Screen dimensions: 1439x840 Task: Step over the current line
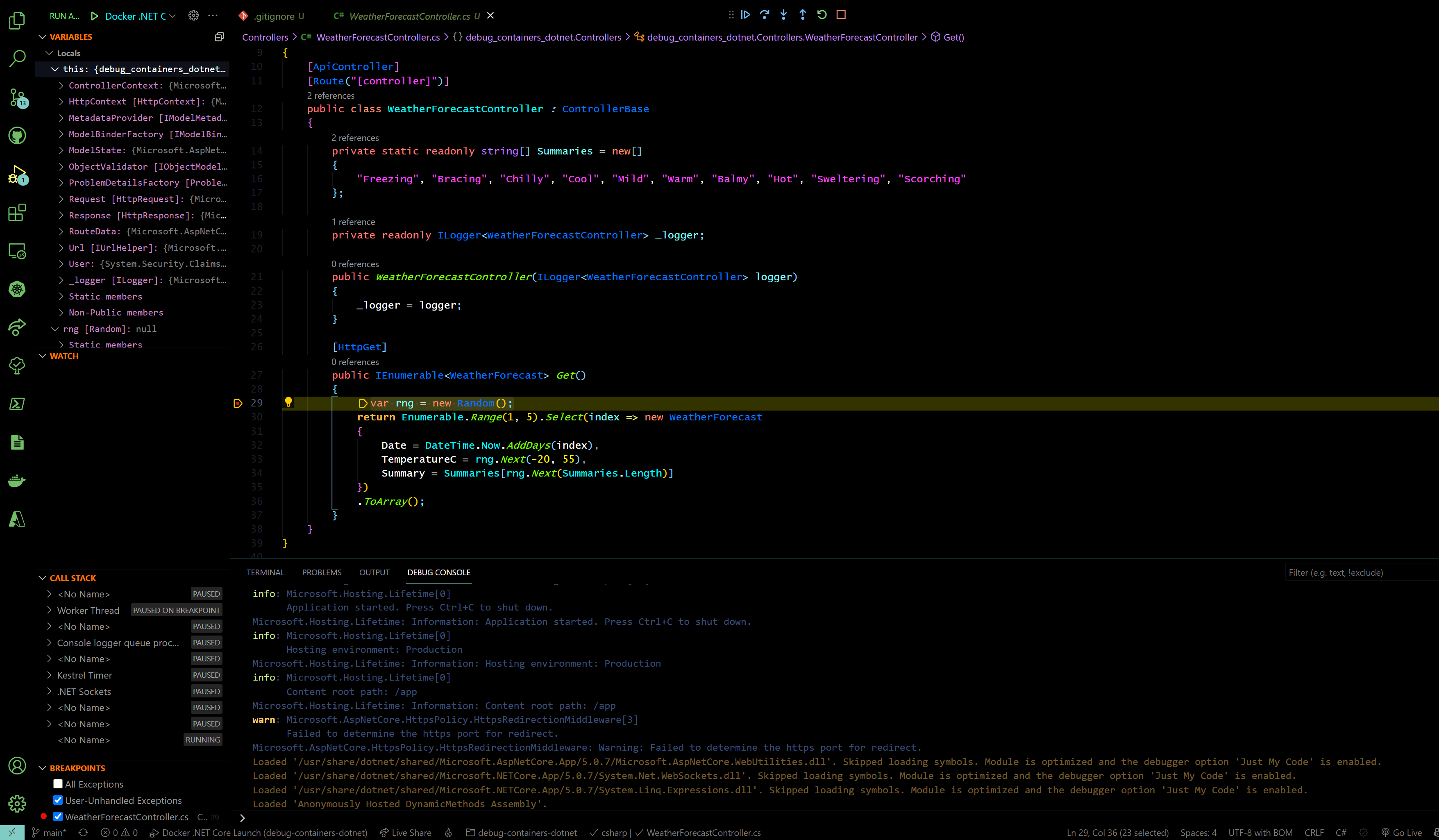[765, 15]
